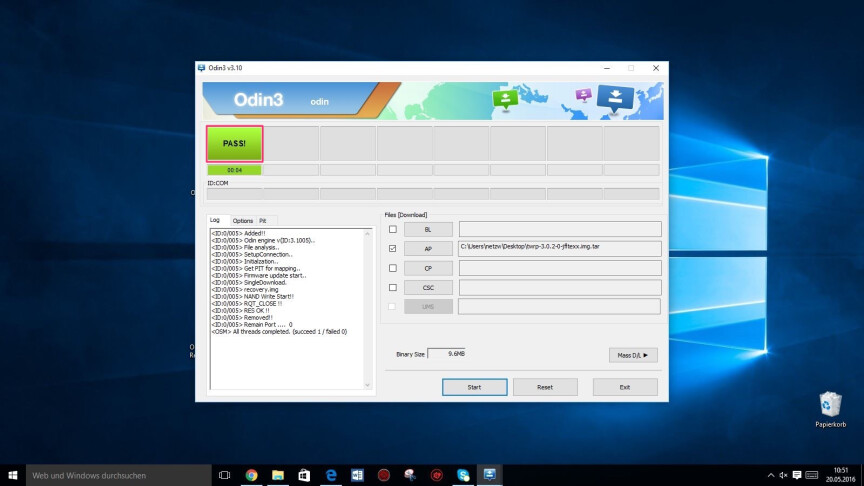The image size is (864, 486).
Task: Show hidden system tray icons
Action: (770, 475)
